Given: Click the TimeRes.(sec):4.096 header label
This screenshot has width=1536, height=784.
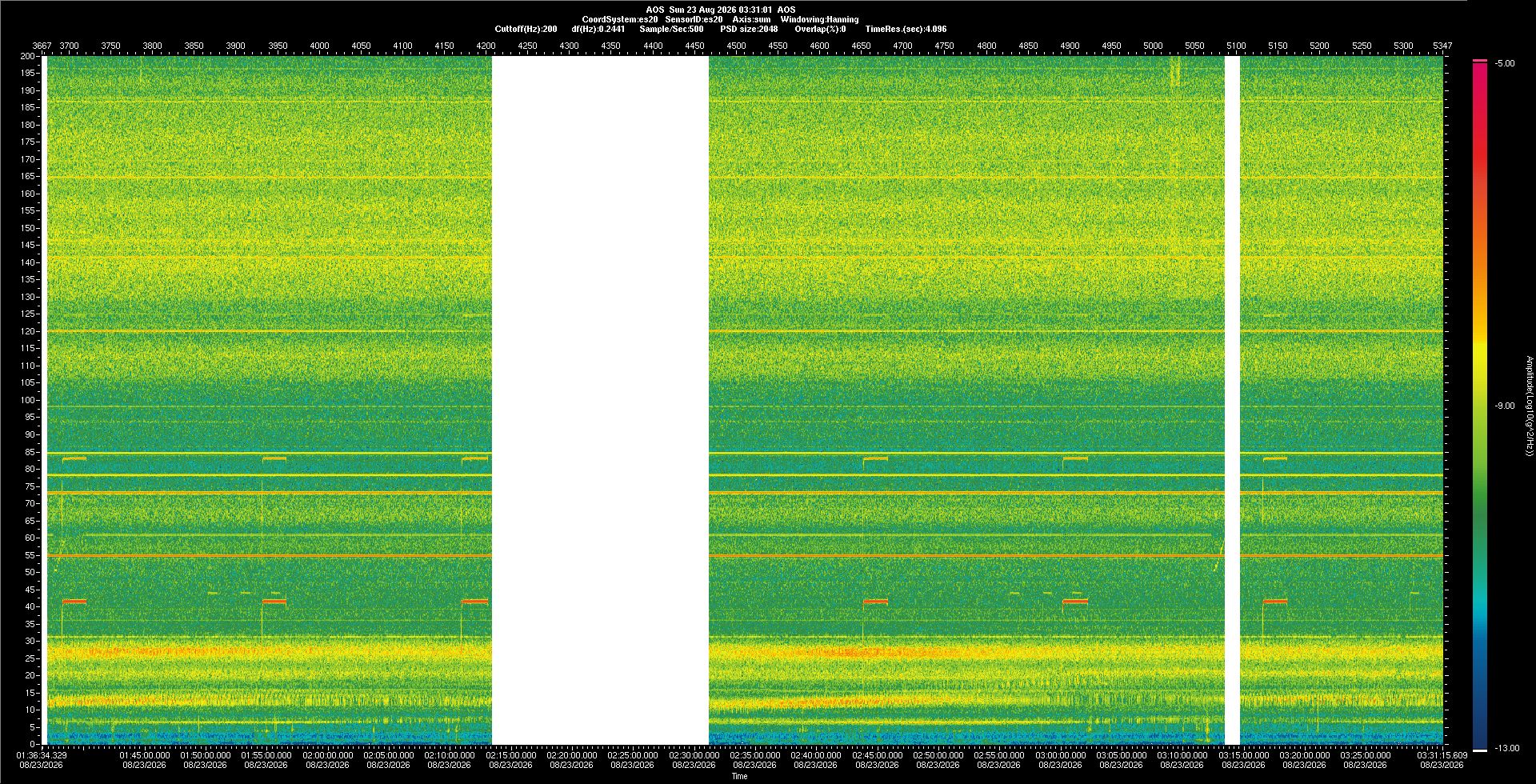Looking at the screenshot, I should (x=906, y=29).
